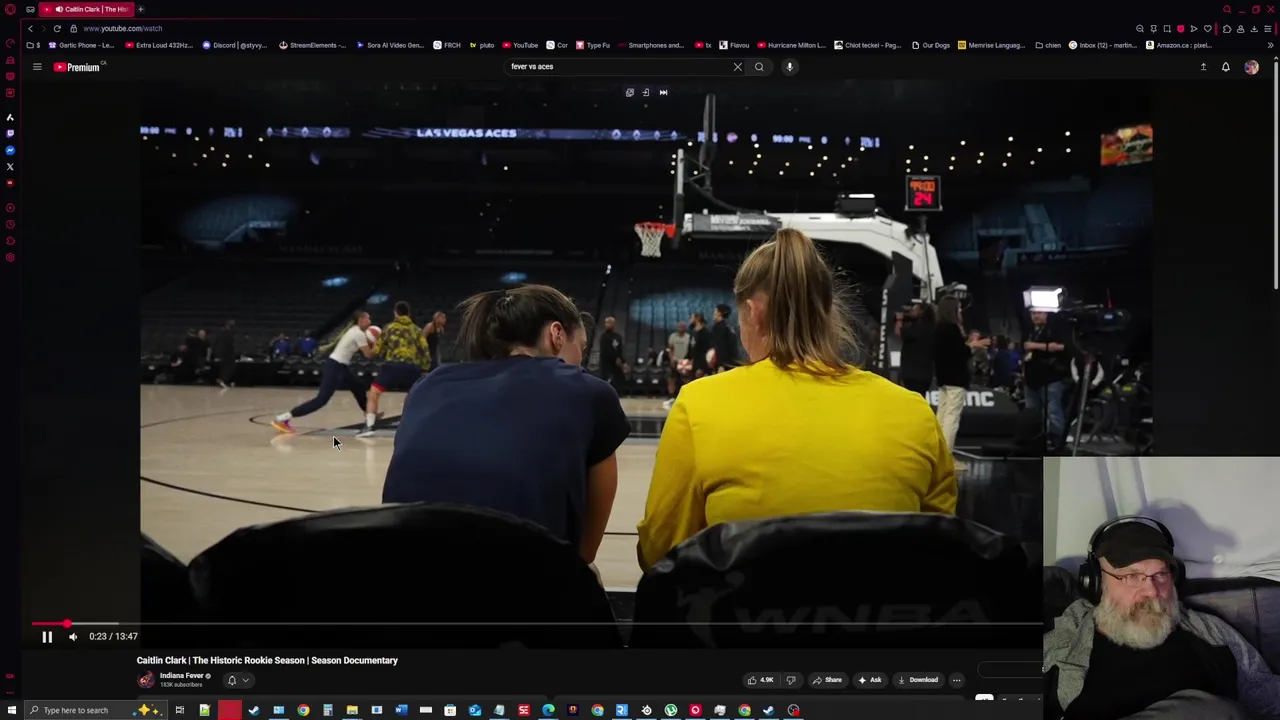Click the search magnifier button
The width and height of the screenshot is (1280, 720).
click(x=759, y=67)
